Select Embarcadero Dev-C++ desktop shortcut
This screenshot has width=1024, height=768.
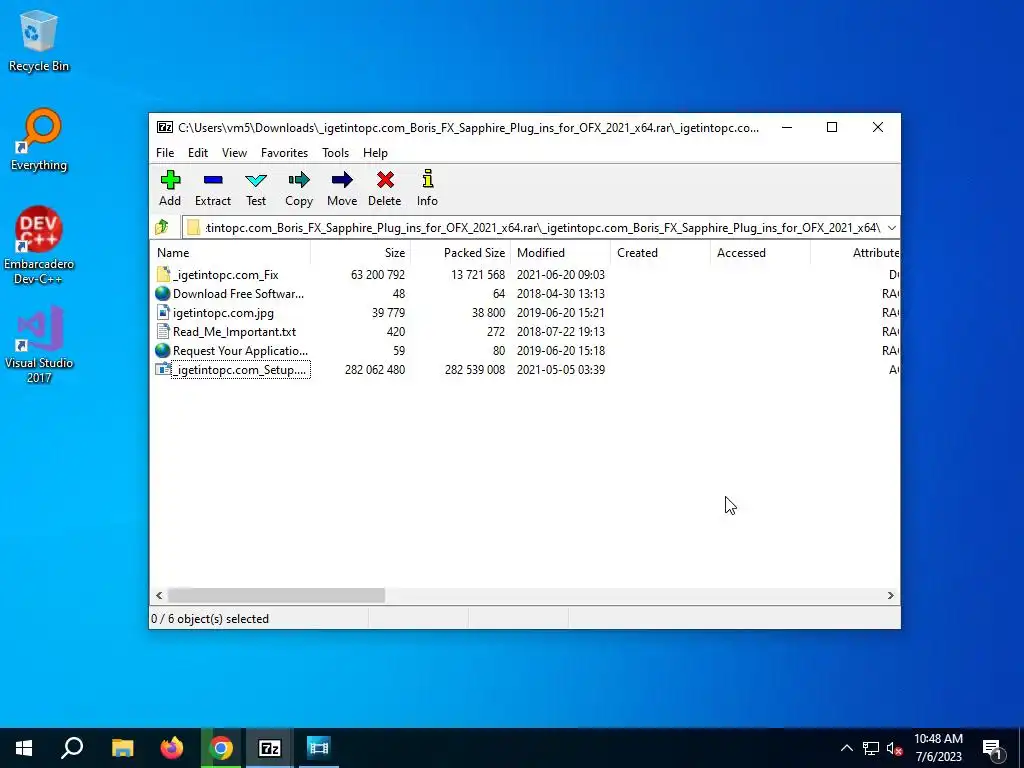[39, 246]
